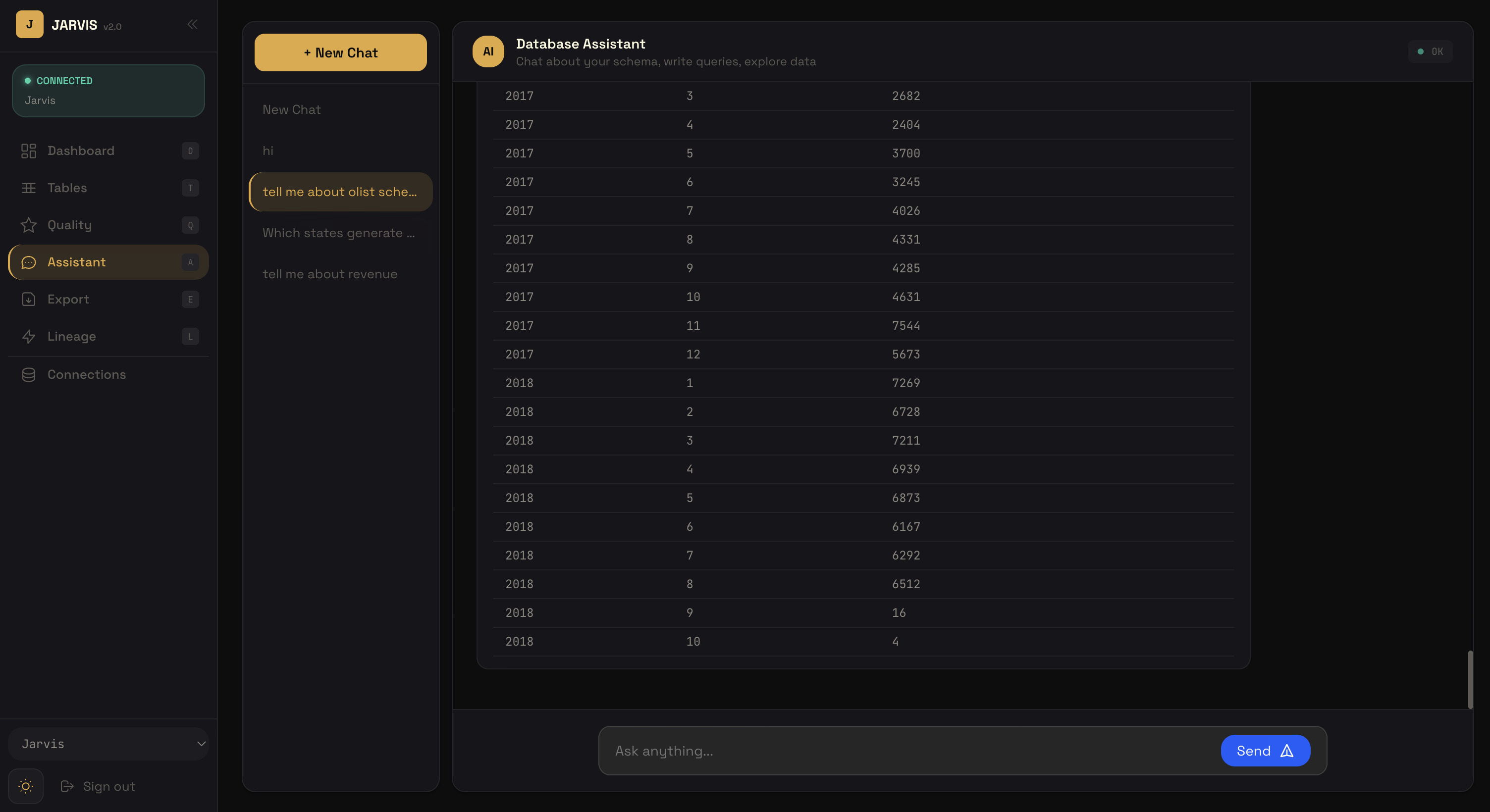Select 'tell me about olist sche...' chat
The image size is (1490, 812).
(341, 192)
